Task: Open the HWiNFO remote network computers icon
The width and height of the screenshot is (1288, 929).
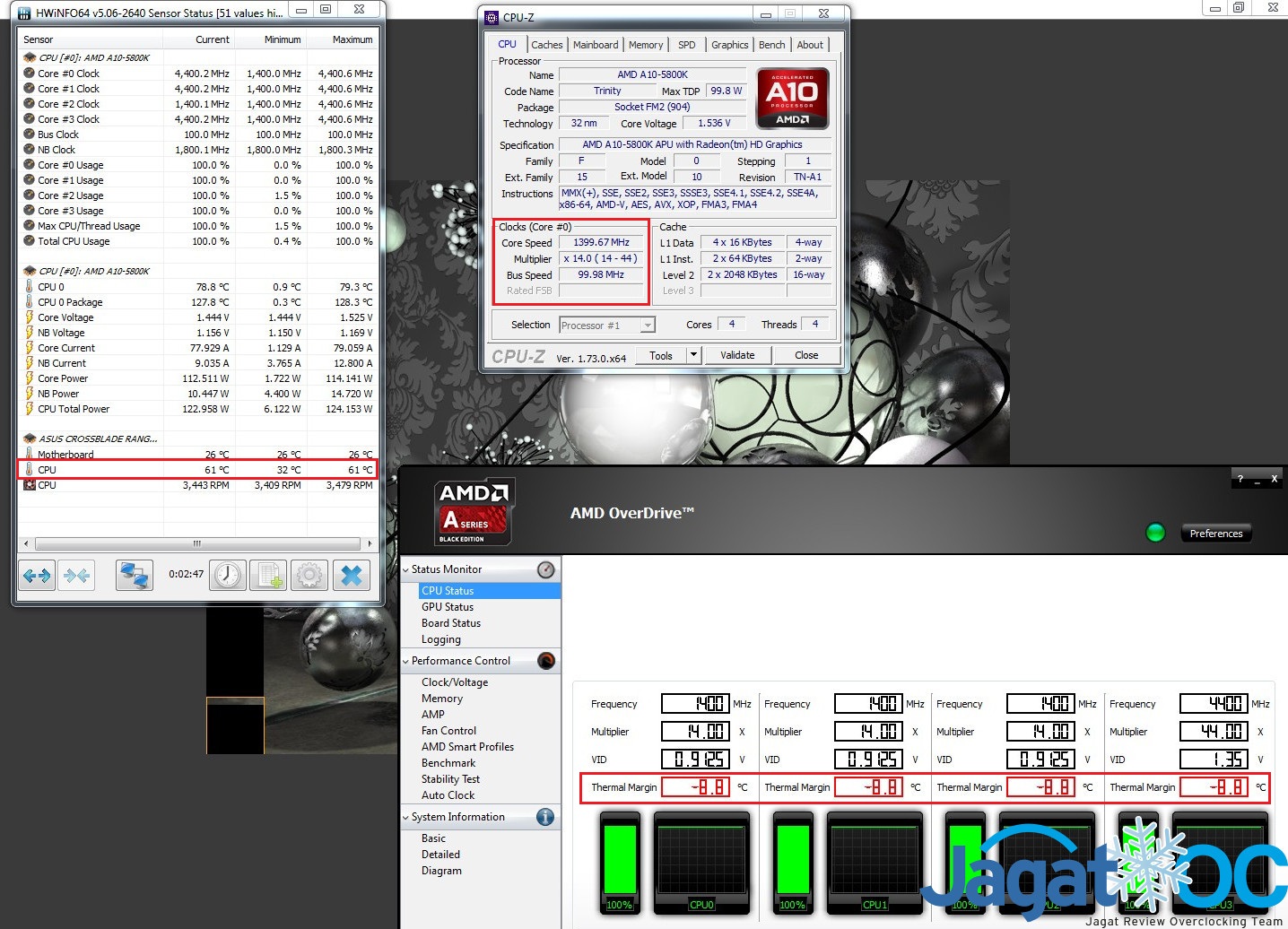Action: 135,575
